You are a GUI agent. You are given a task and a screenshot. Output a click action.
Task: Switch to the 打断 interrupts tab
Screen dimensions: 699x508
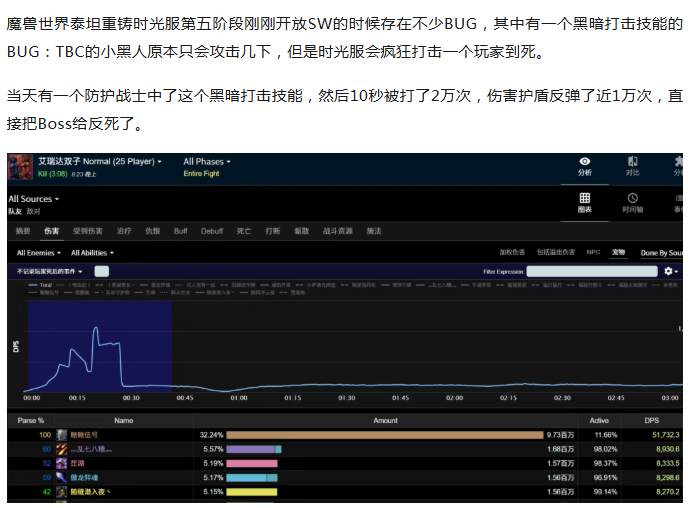pos(272,231)
